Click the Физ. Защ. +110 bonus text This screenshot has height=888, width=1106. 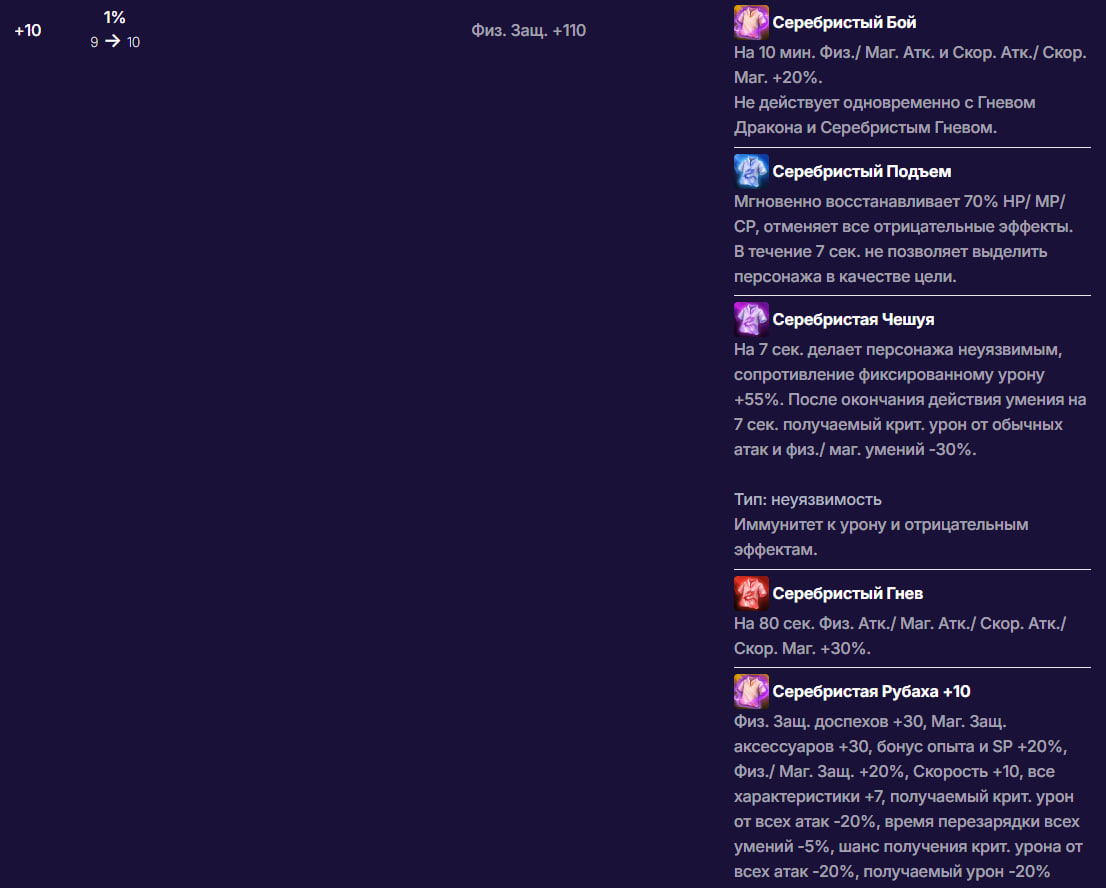(x=528, y=30)
